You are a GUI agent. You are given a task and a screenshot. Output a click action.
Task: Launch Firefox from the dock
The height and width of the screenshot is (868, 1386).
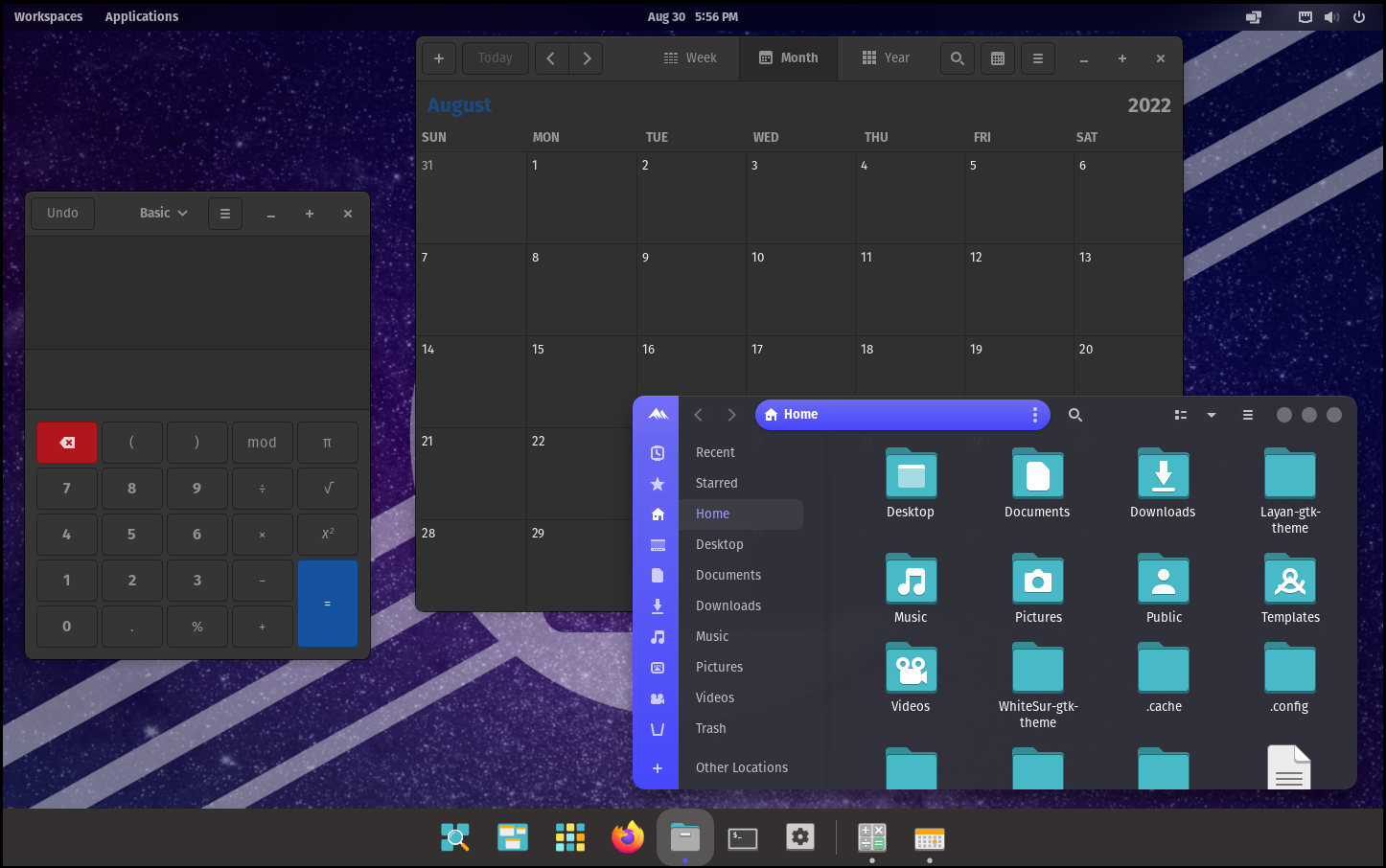pos(628,838)
